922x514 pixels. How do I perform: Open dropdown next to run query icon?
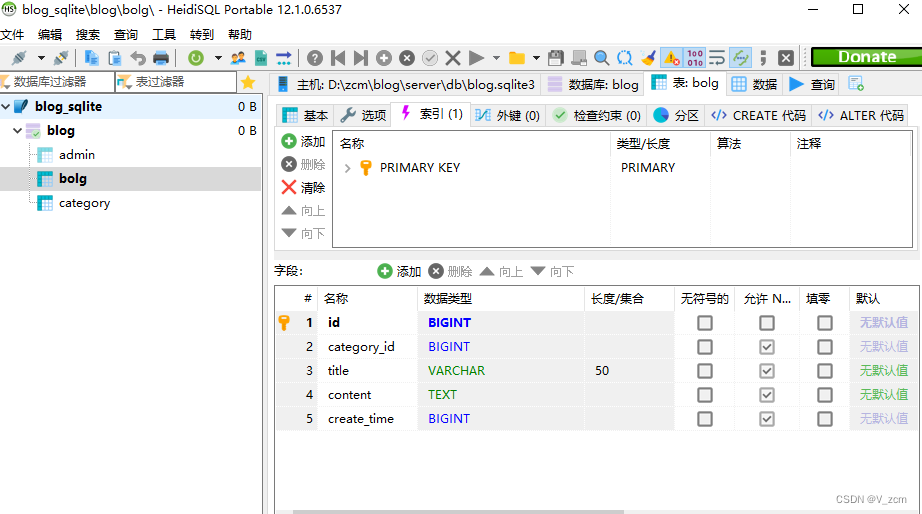point(496,58)
